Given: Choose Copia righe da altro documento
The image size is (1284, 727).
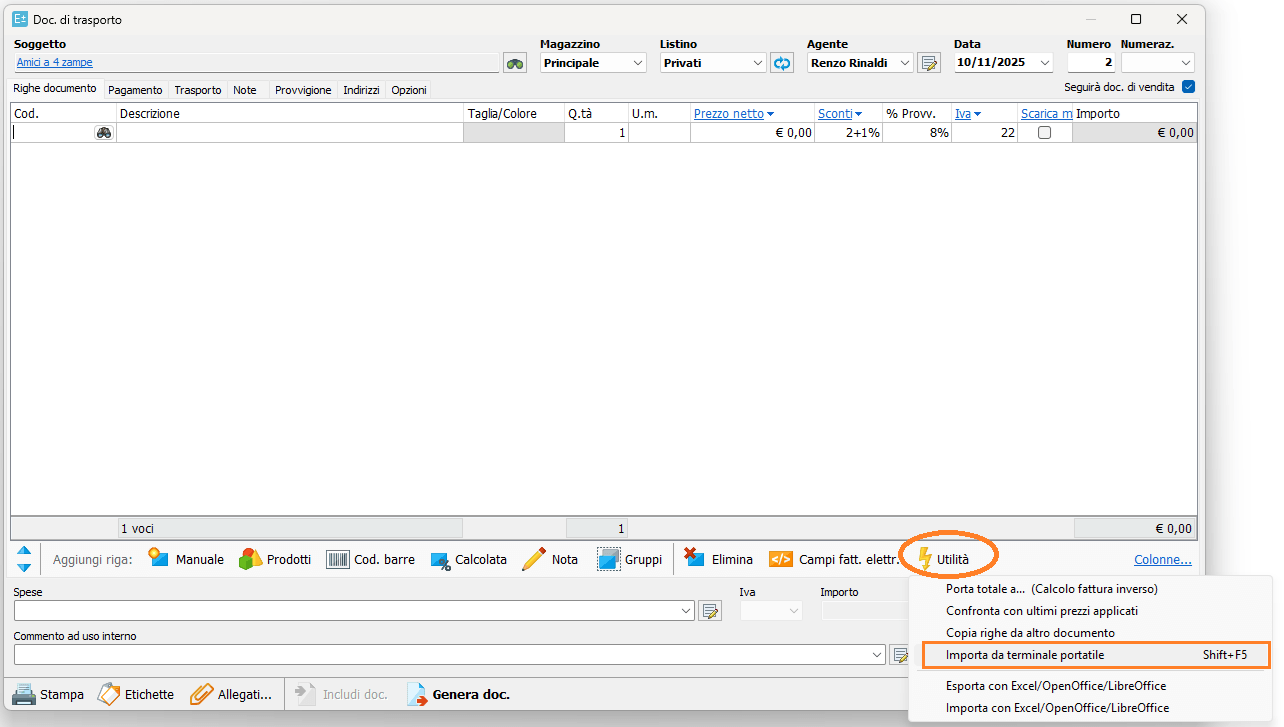Looking at the screenshot, I should click(1030, 633).
